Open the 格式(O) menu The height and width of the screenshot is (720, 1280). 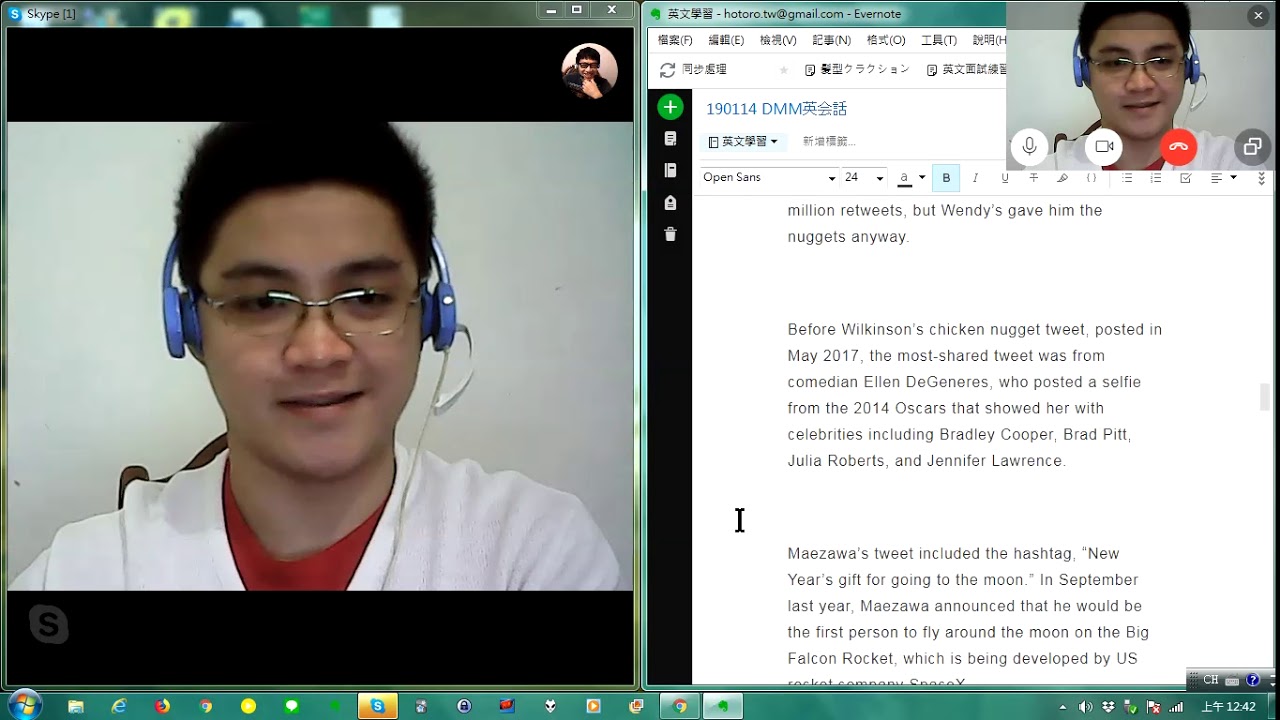[x=886, y=40]
